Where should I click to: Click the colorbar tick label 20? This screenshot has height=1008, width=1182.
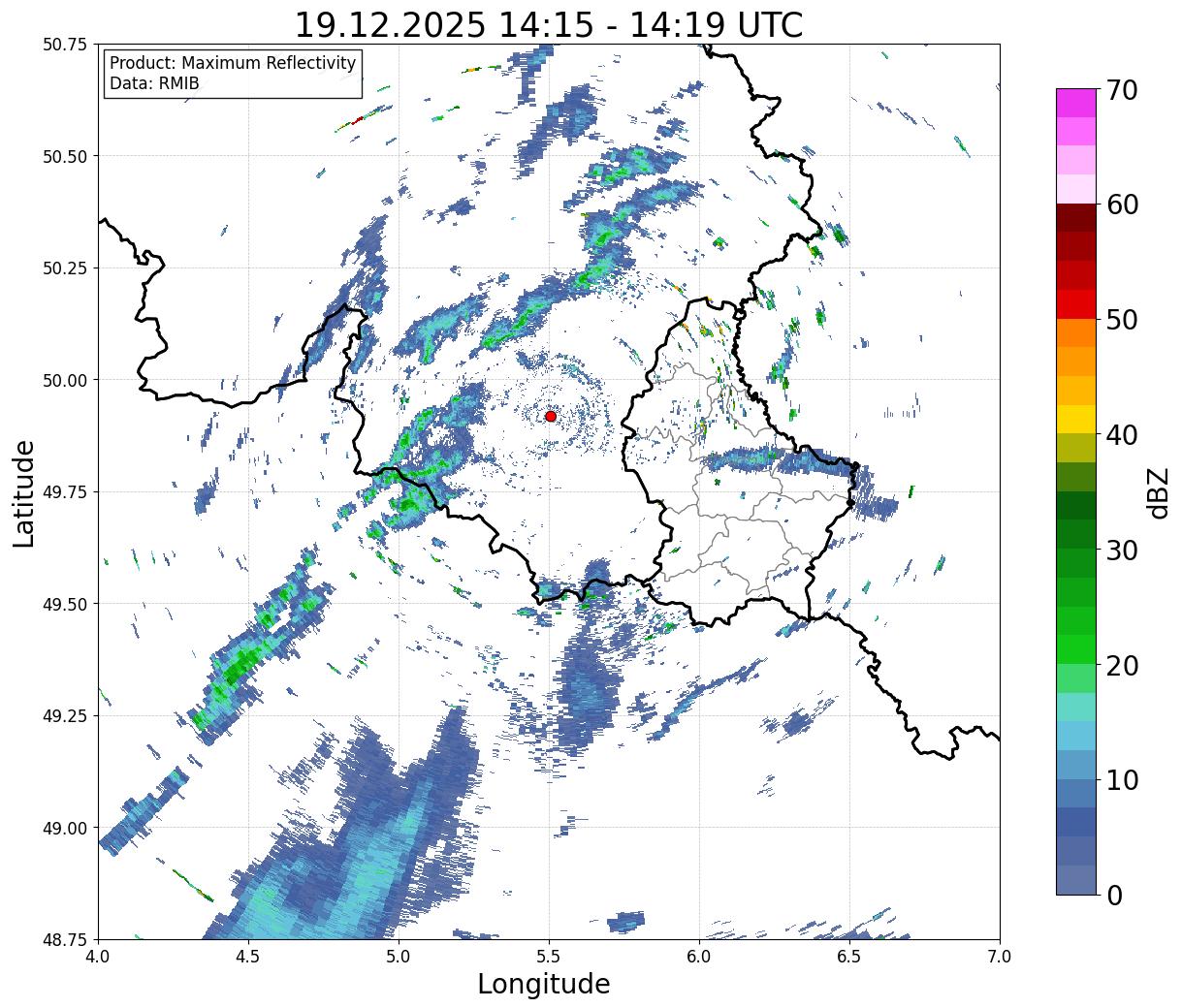(x=1122, y=665)
